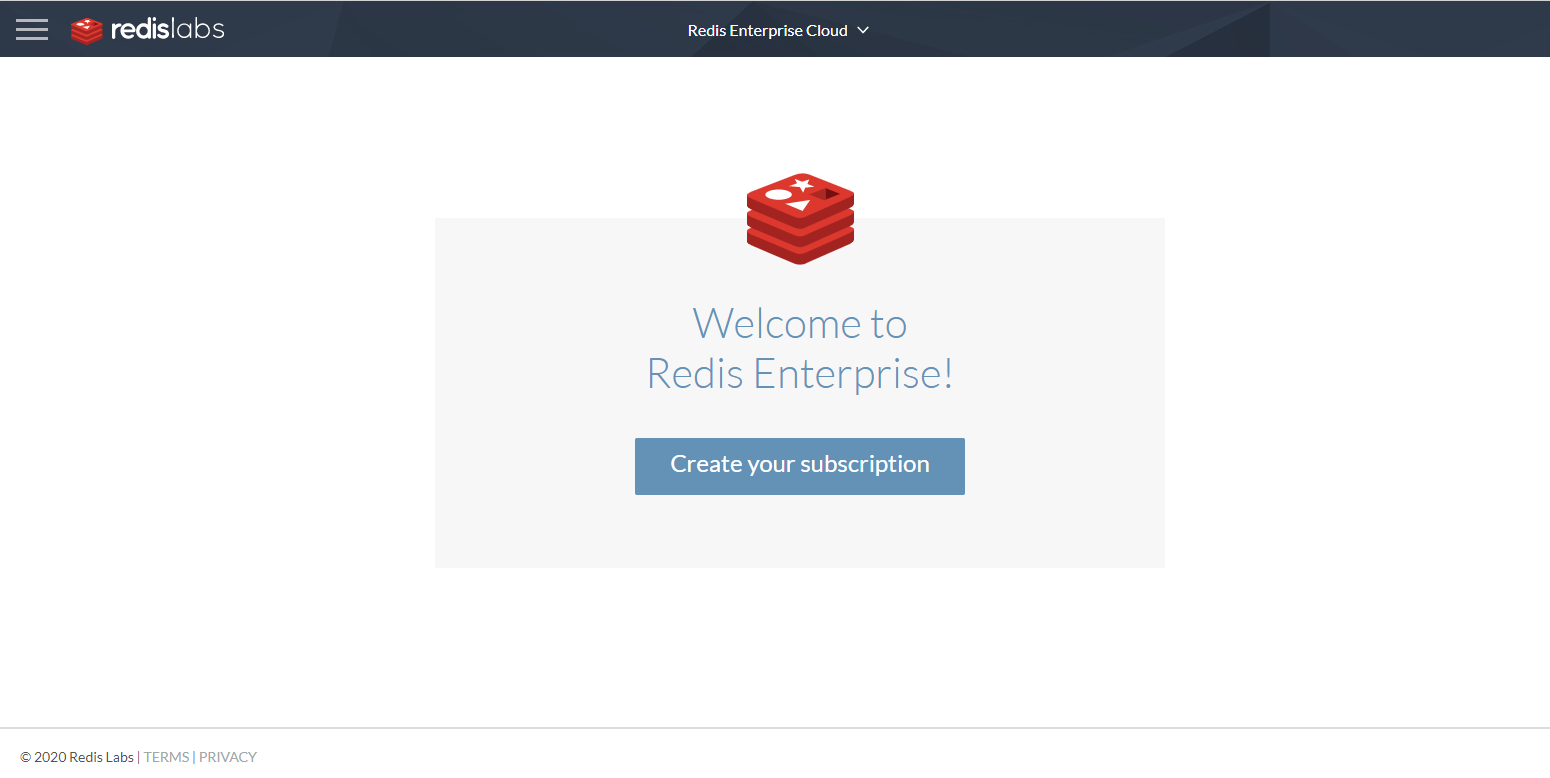Click the small Redis cube logo in header
Viewport: 1550px width, 778px height.
[87, 30]
